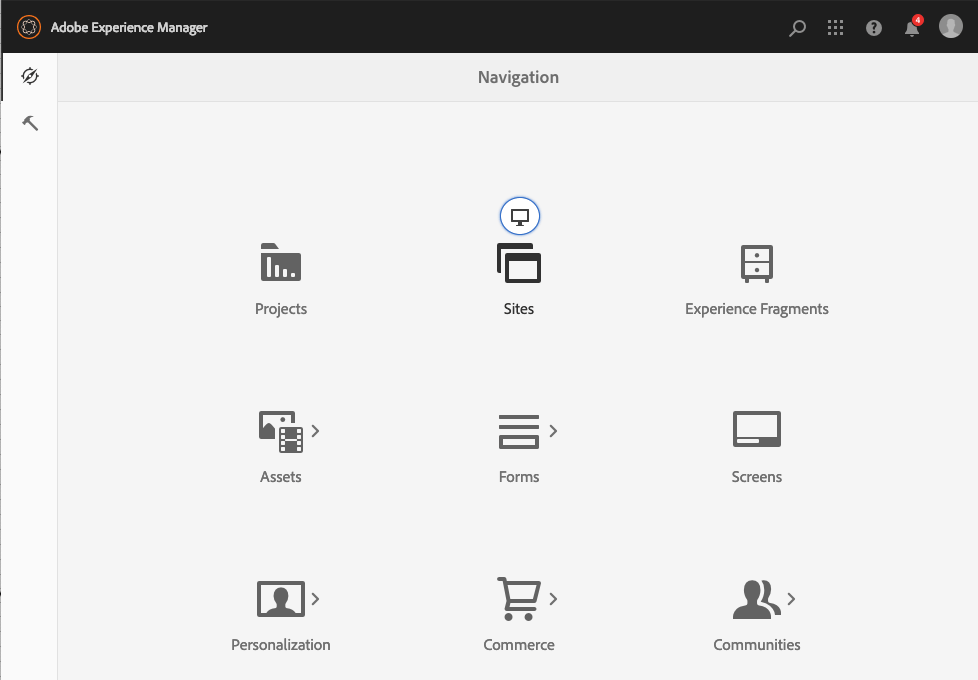The image size is (978, 680).
Task: Expand the Assets submenu chevron
Action: click(313, 430)
